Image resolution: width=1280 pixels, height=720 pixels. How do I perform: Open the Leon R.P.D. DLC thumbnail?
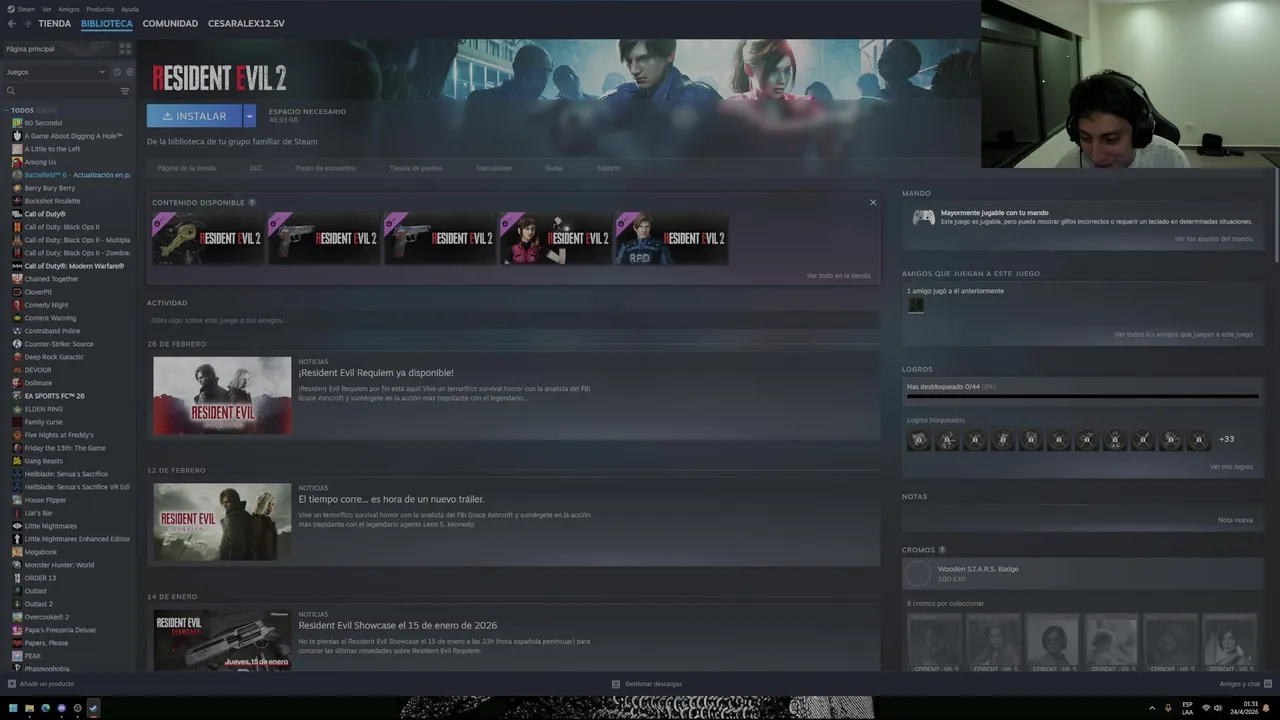pyautogui.click(x=671, y=238)
